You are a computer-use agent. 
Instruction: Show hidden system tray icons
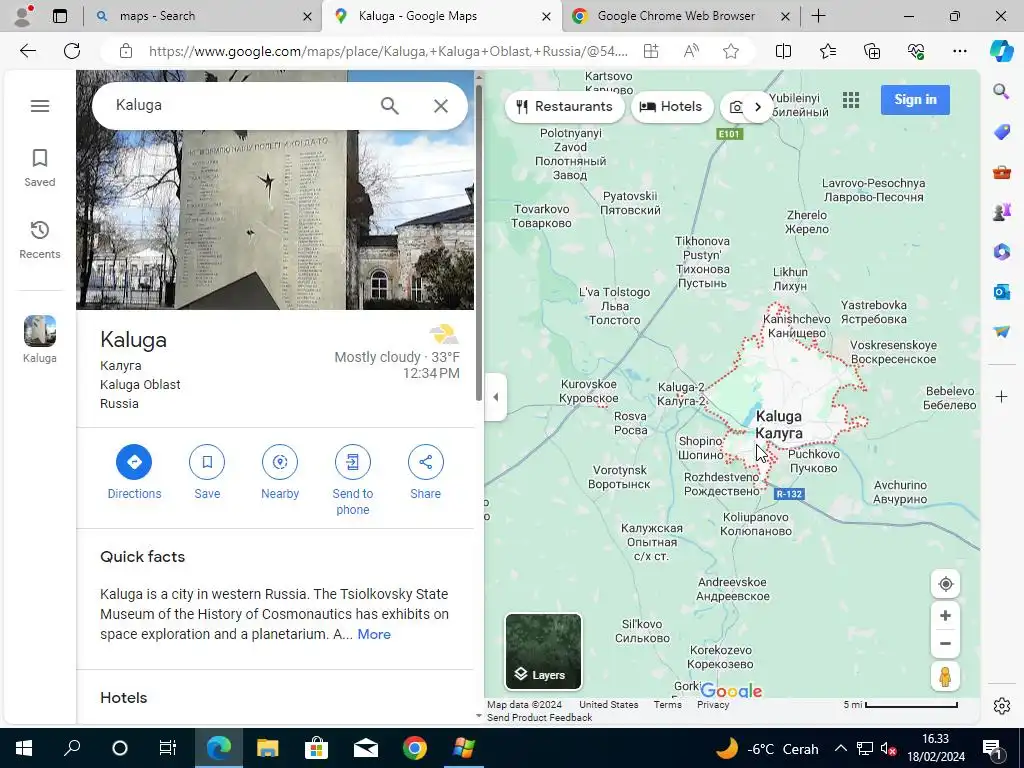coord(840,748)
